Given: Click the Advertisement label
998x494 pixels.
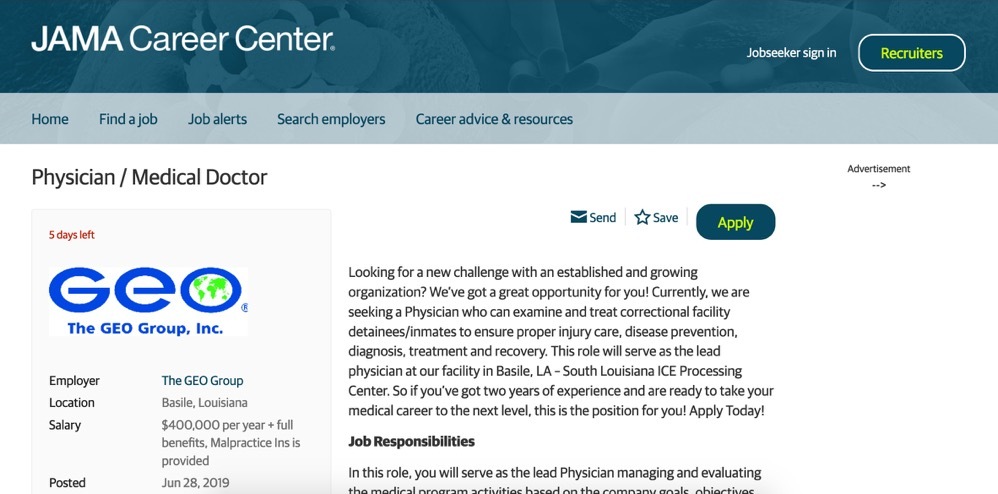Looking at the screenshot, I should [x=878, y=169].
